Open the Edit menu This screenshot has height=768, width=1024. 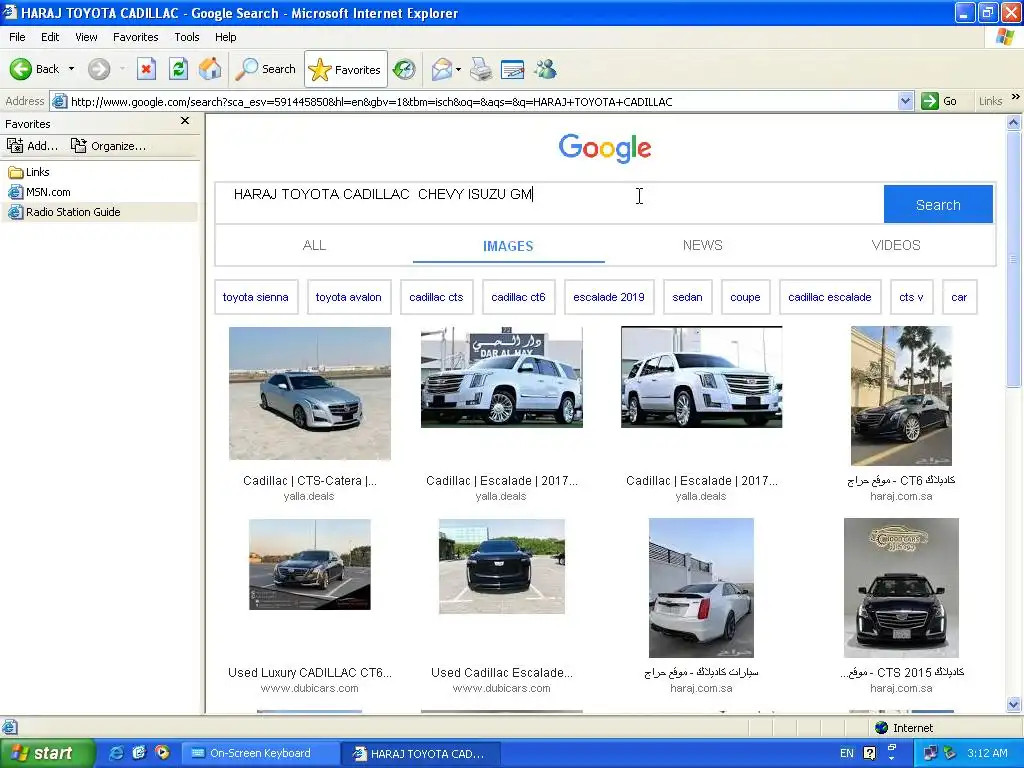coord(50,37)
